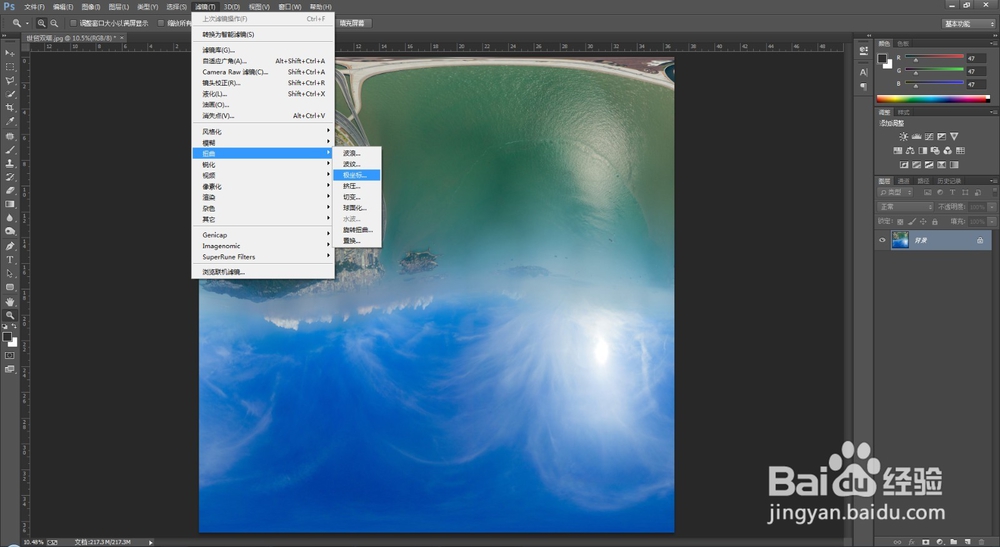1000x547 pixels.
Task: Expand the Imagenomic submenu
Action: pos(263,246)
